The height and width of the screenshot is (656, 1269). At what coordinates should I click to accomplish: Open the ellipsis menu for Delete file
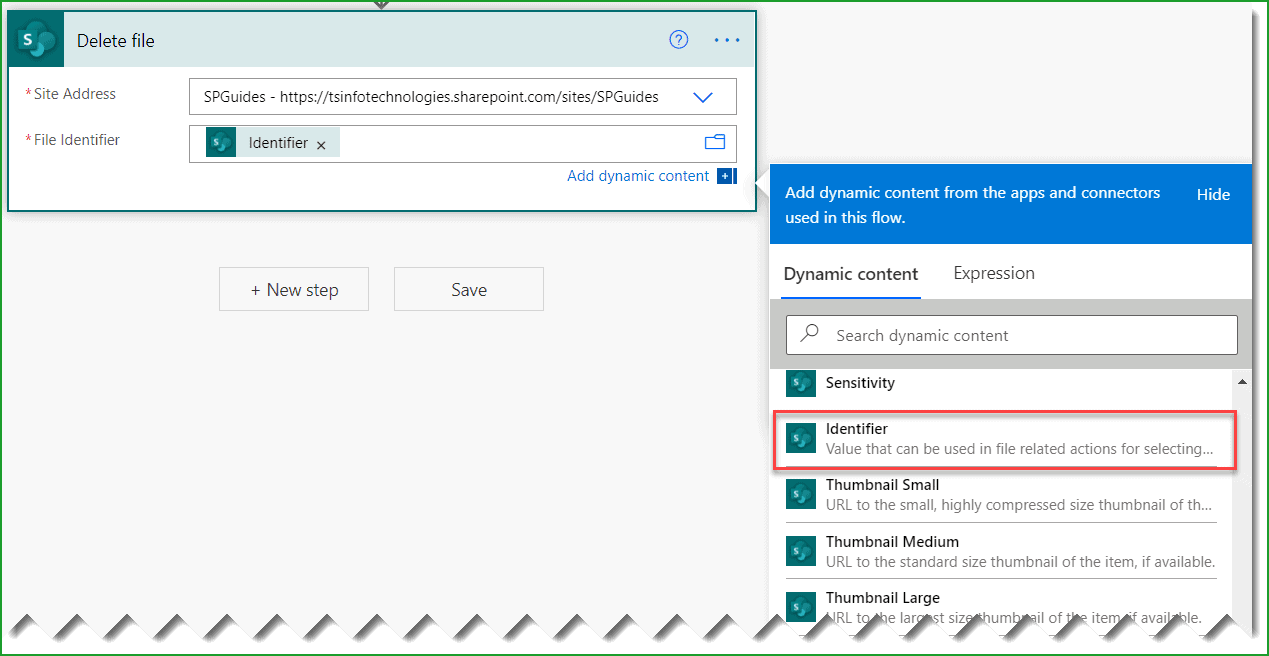tap(727, 40)
